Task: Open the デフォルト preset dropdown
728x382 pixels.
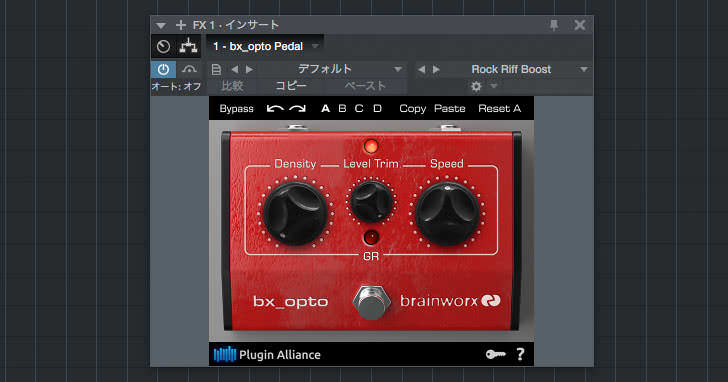Action: coord(398,70)
